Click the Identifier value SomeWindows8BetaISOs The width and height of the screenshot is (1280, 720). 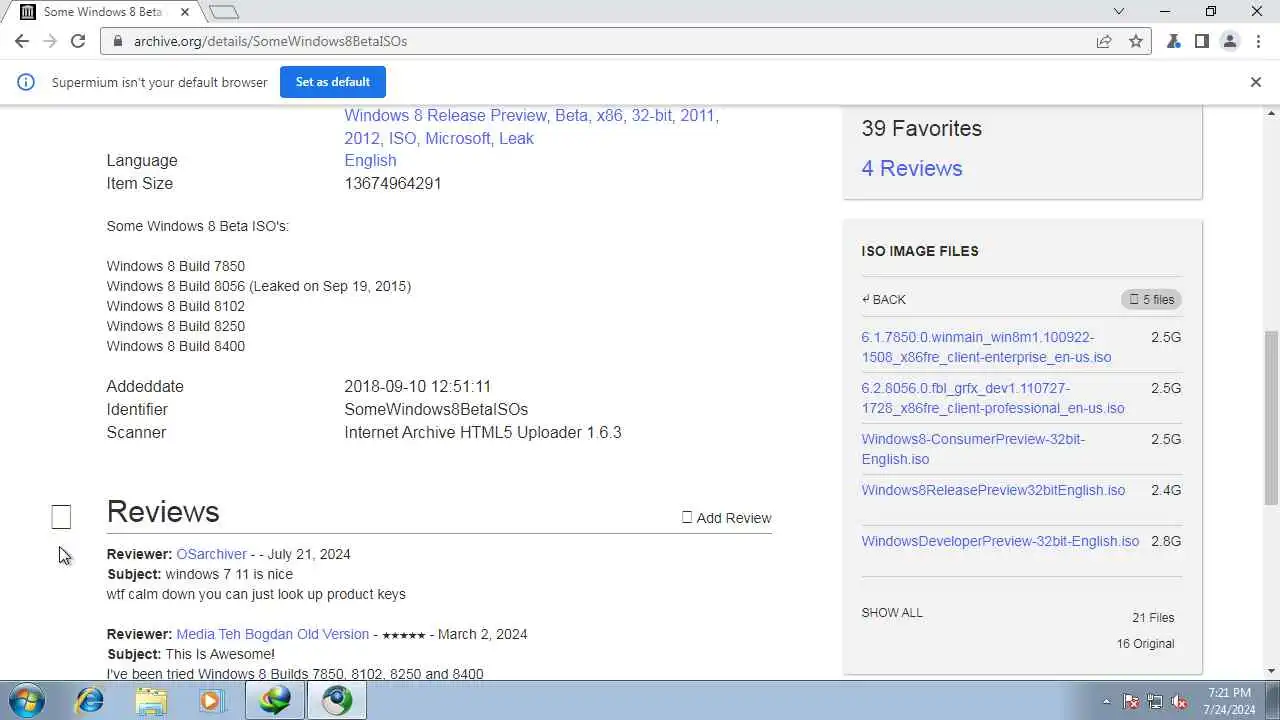(x=436, y=409)
